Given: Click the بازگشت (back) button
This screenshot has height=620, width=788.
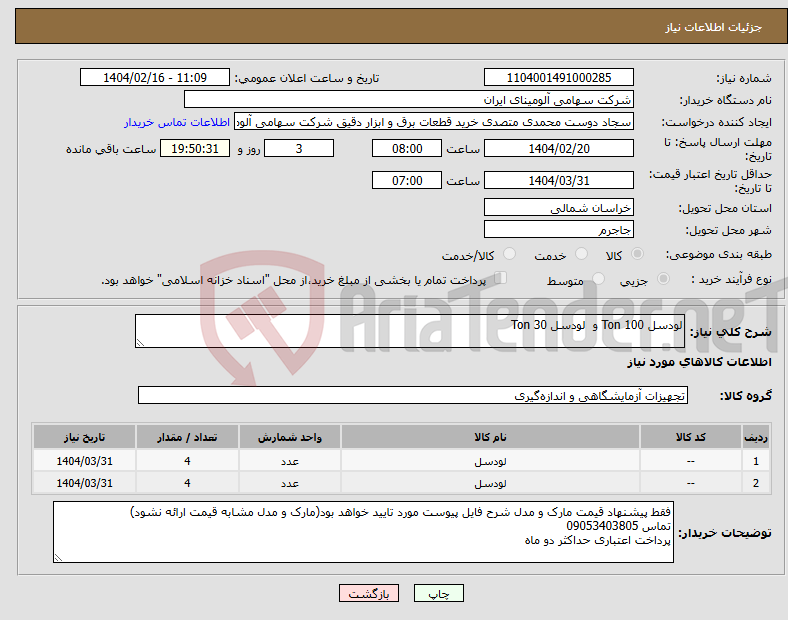Looking at the screenshot, I should pyautogui.click(x=369, y=593).
